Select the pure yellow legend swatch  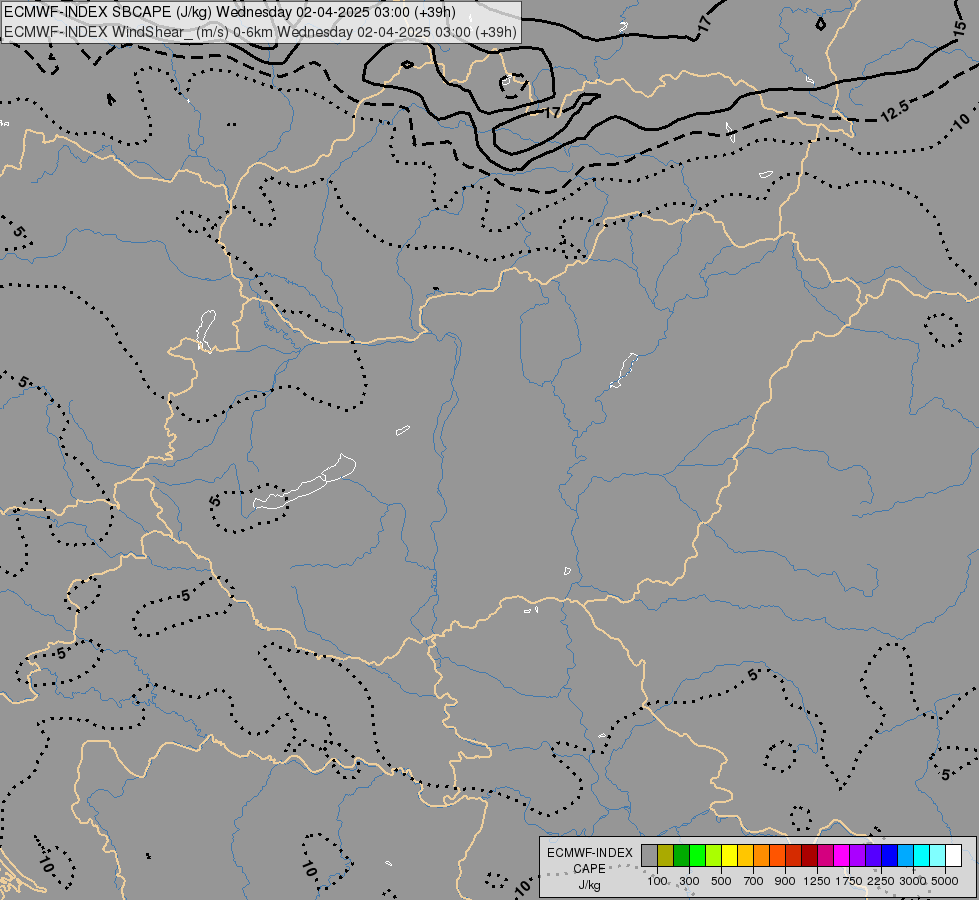pos(729,855)
